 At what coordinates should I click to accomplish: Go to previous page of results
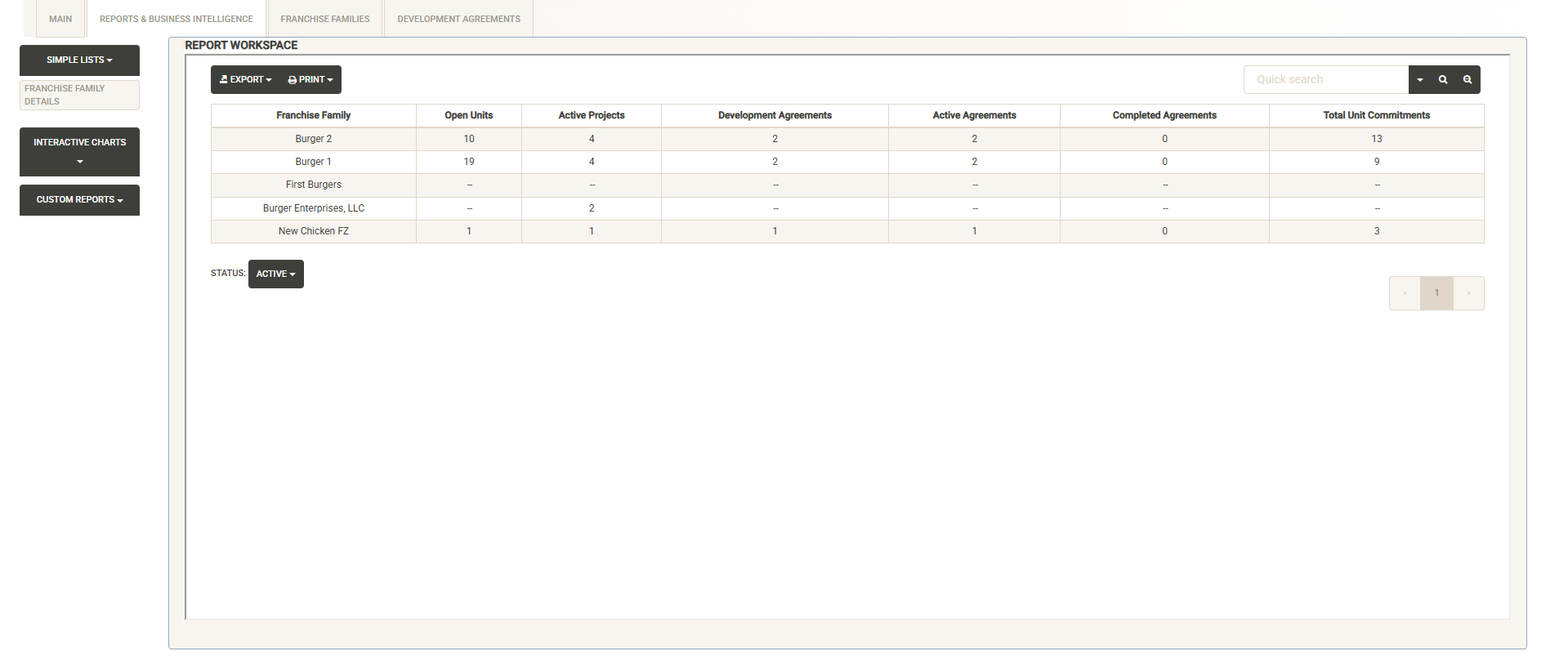(1405, 293)
